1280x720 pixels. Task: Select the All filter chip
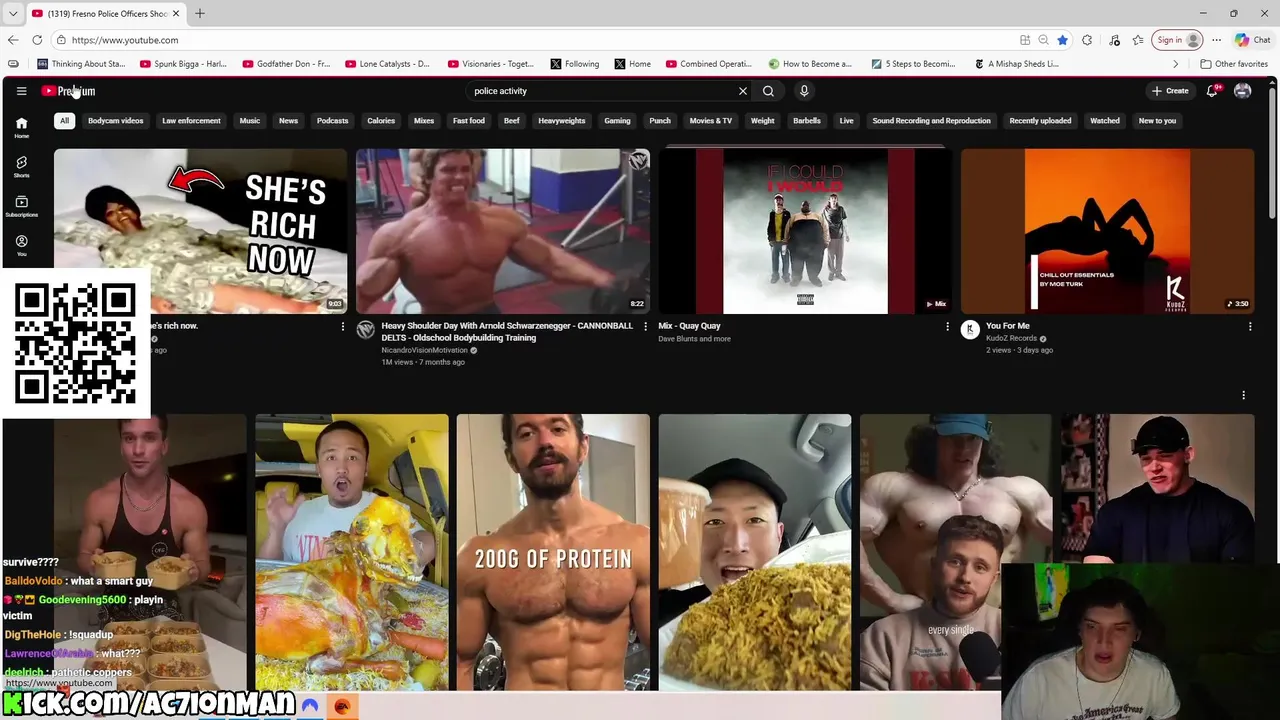pos(64,121)
